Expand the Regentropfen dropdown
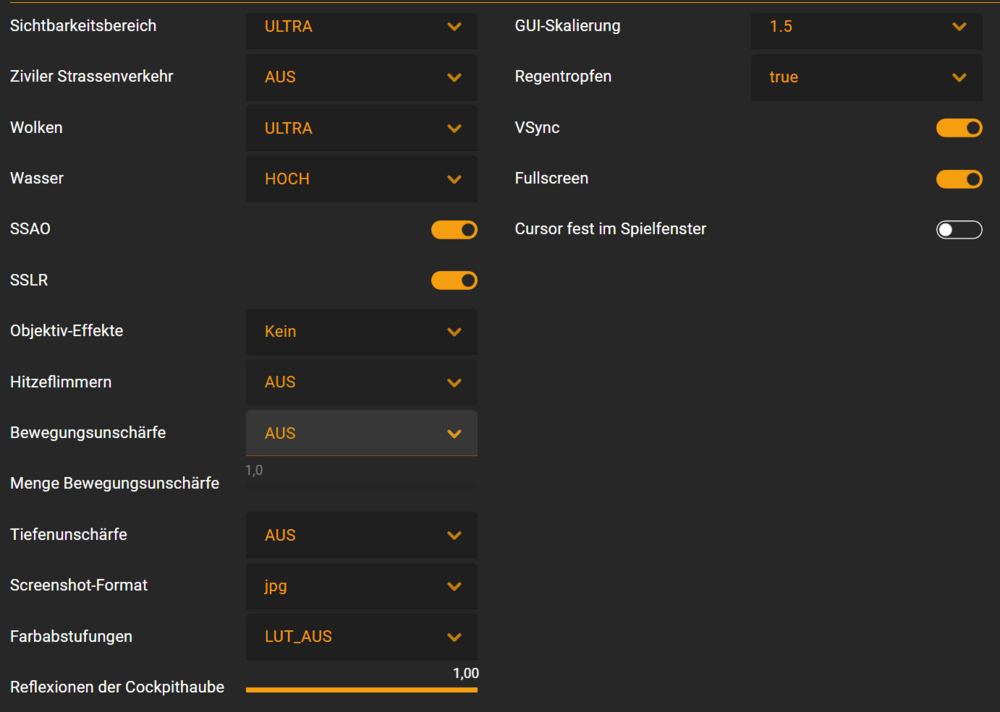The image size is (1000, 712). click(x=866, y=77)
